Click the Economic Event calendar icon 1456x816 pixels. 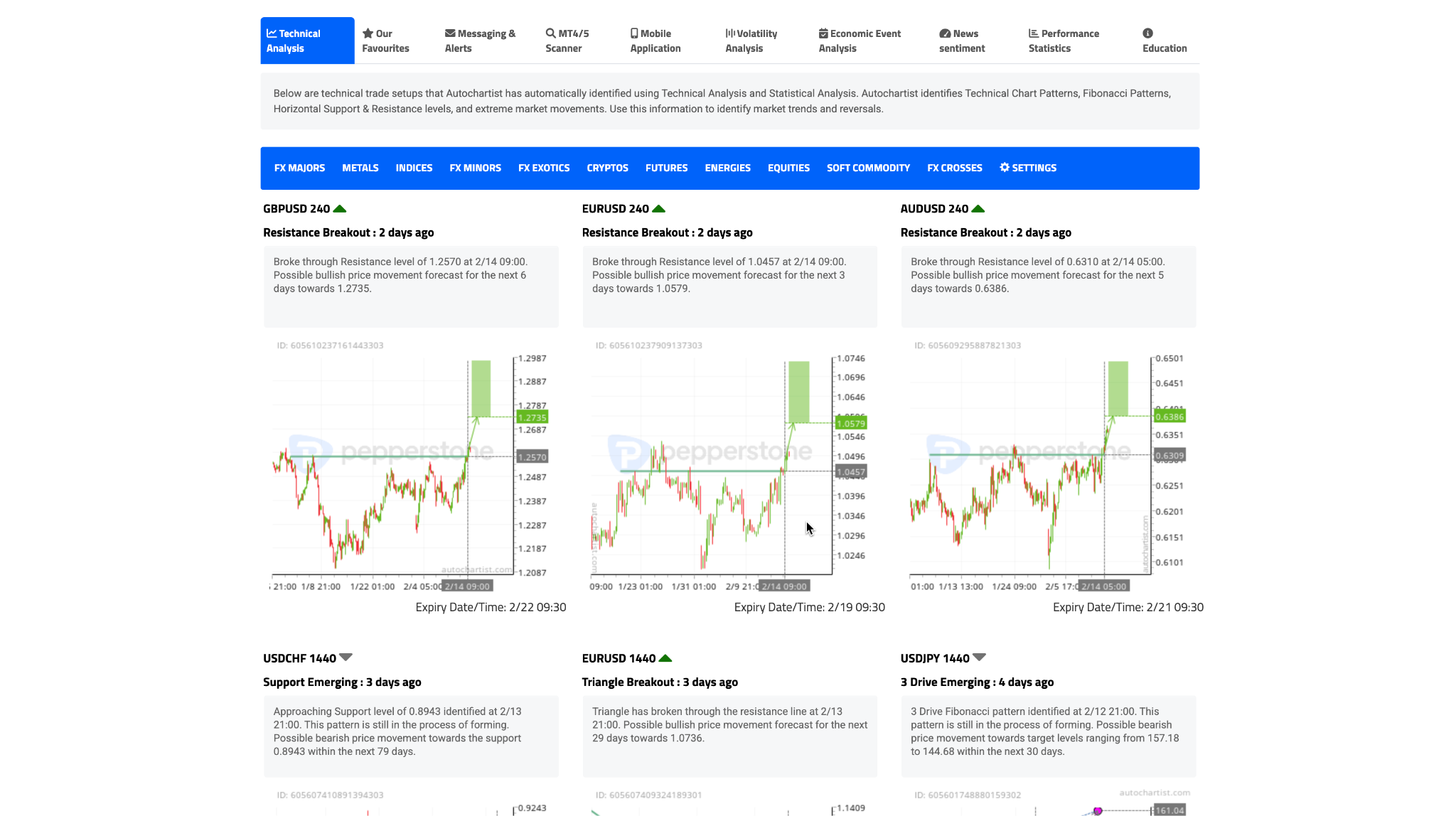[x=823, y=33]
